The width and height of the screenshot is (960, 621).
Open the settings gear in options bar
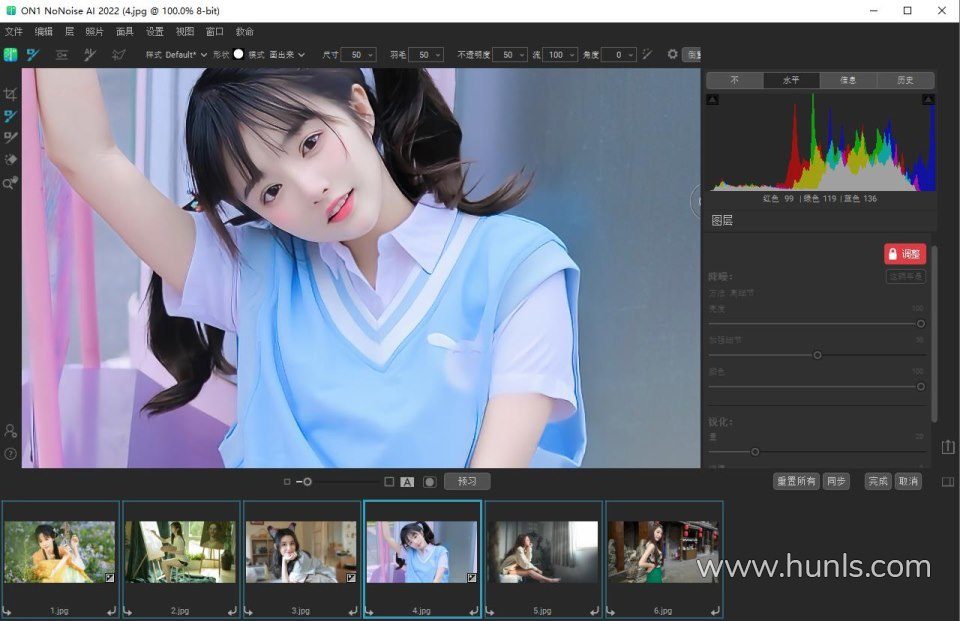point(672,54)
